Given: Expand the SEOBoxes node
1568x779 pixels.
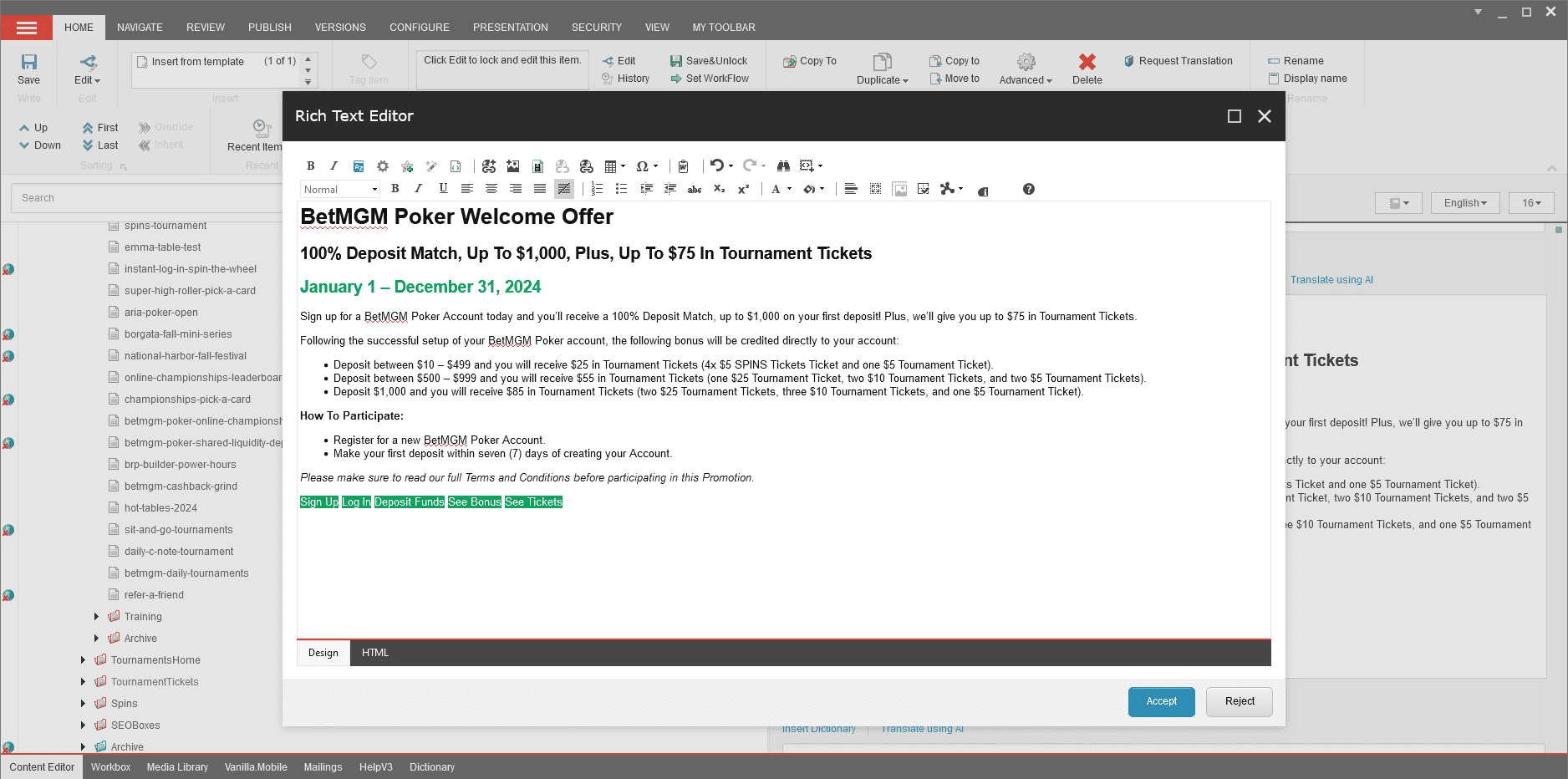Looking at the screenshot, I should (83, 726).
